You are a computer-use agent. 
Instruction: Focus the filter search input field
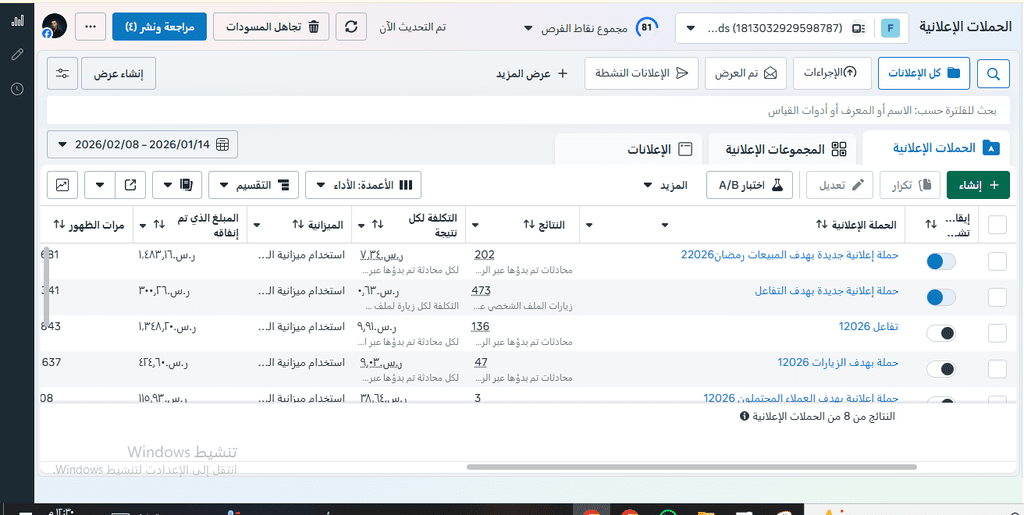tap(528, 110)
